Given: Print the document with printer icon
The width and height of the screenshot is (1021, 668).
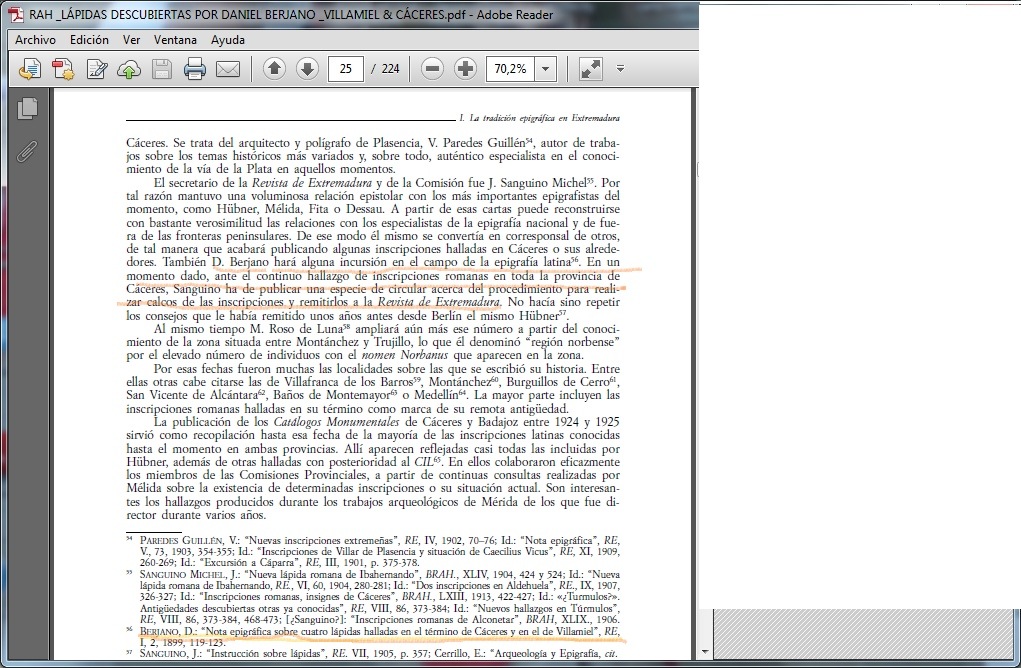Looking at the screenshot, I should click(x=195, y=69).
